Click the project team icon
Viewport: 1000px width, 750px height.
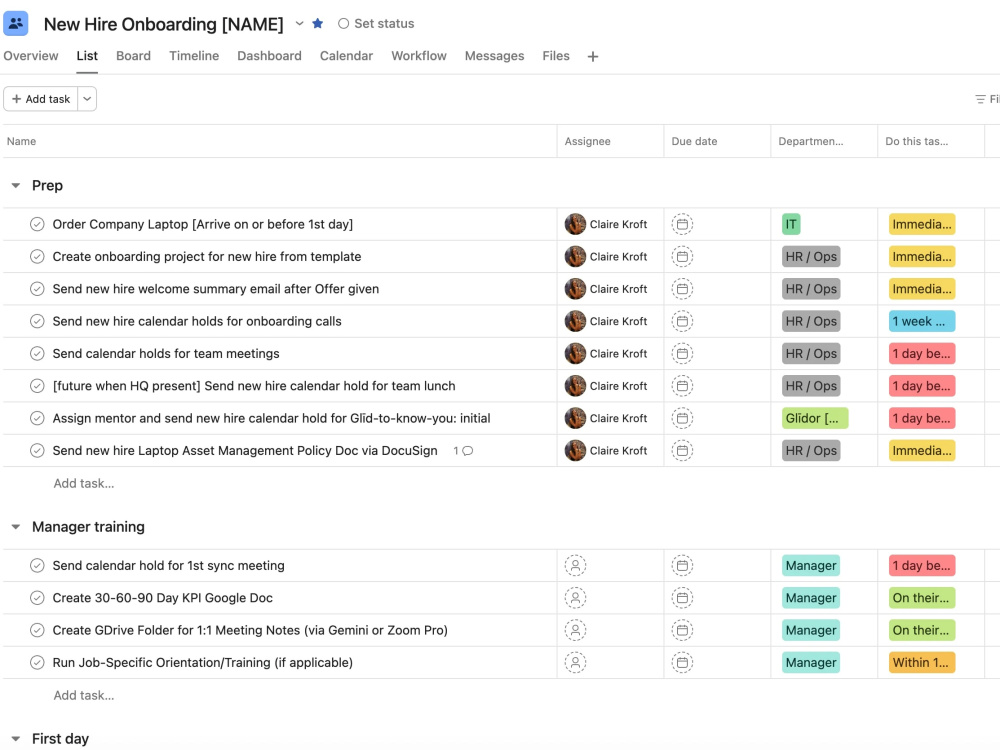point(15,24)
